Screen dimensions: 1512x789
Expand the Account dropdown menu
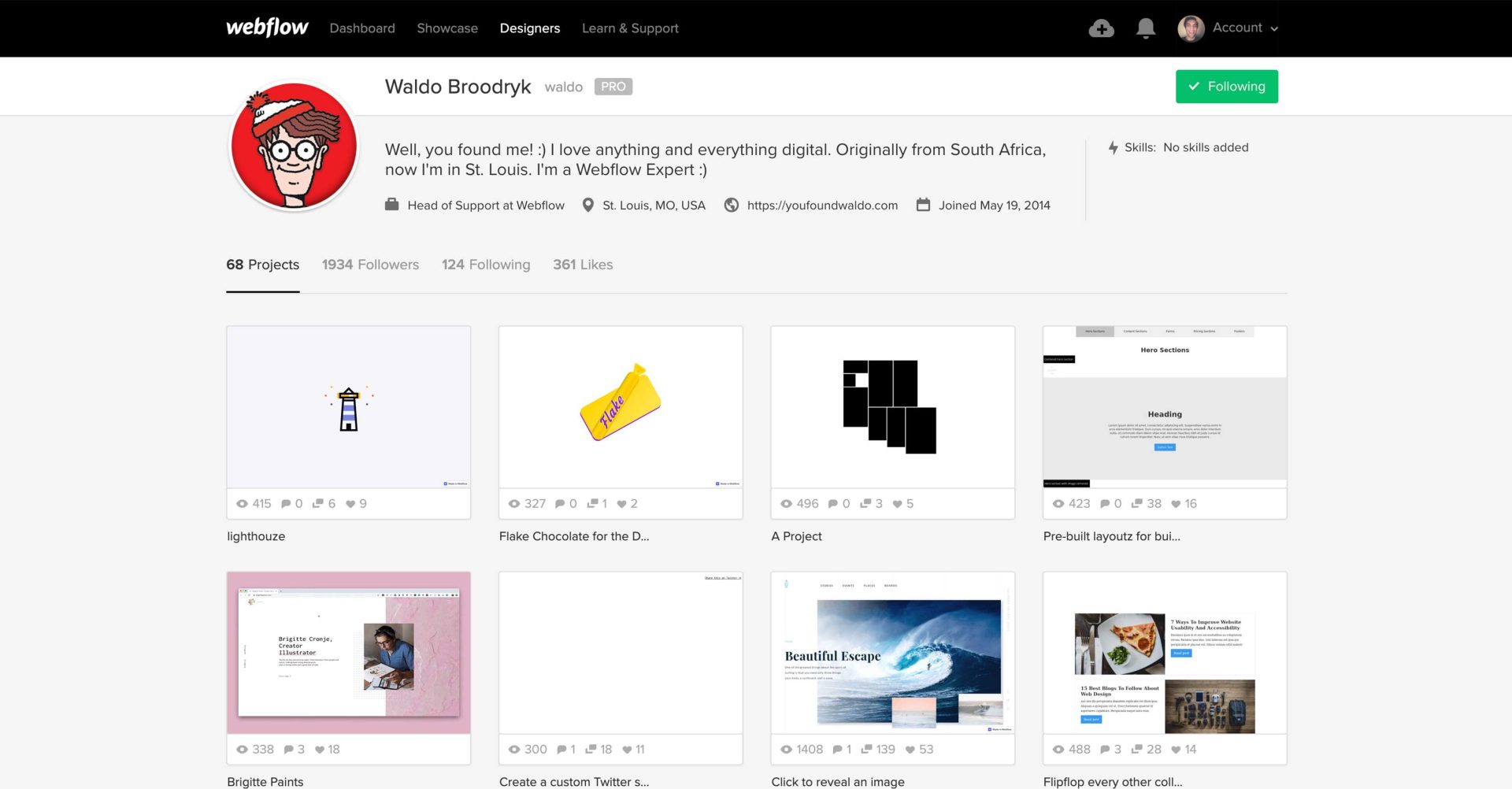click(x=1246, y=28)
